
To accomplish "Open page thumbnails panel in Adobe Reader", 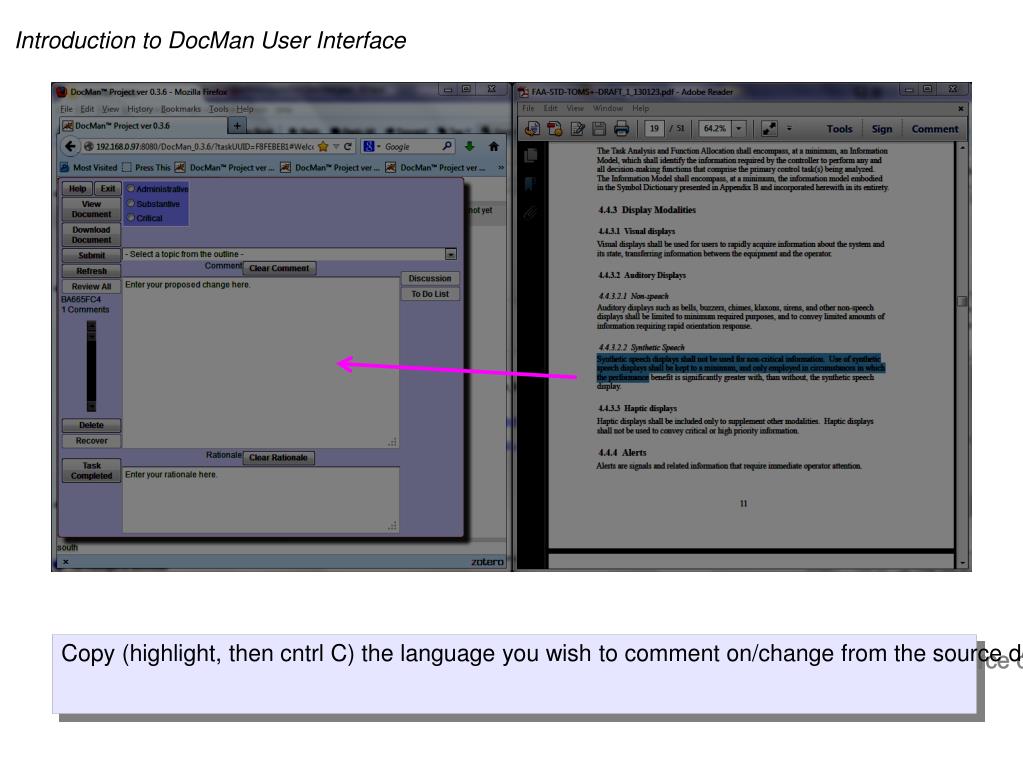I will click(530, 155).
